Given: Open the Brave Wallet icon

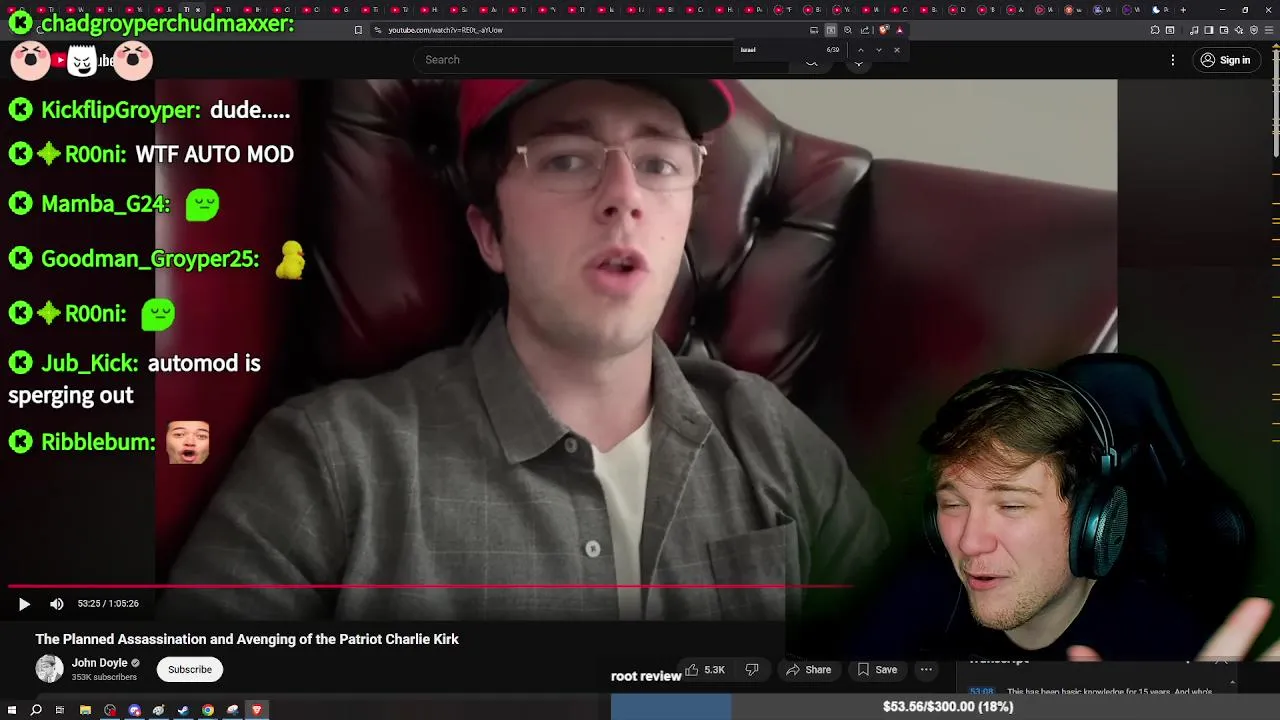Looking at the screenshot, I should coord(1224,30).
